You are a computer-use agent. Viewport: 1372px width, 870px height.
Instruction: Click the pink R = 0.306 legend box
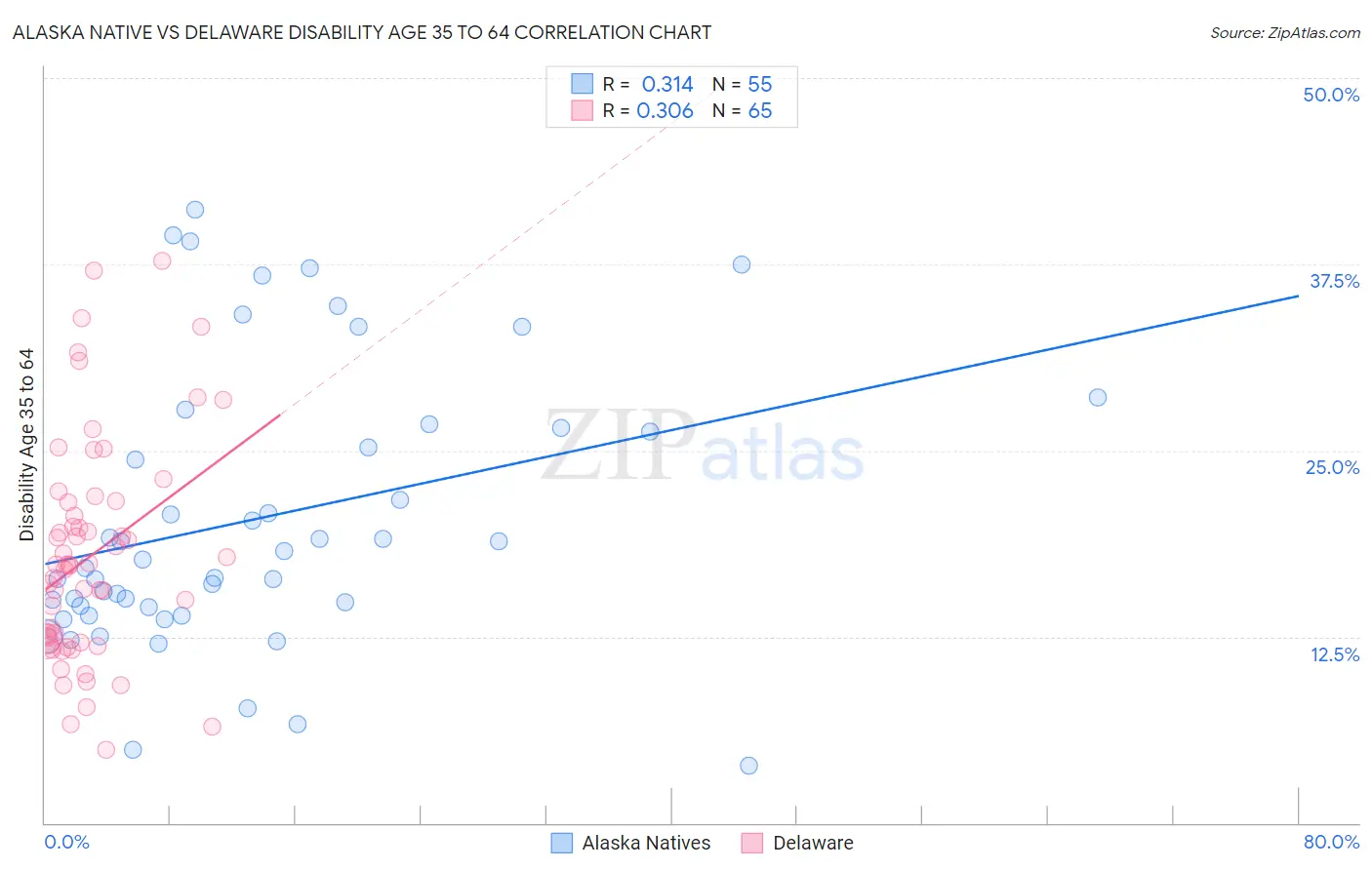(582, 110)
